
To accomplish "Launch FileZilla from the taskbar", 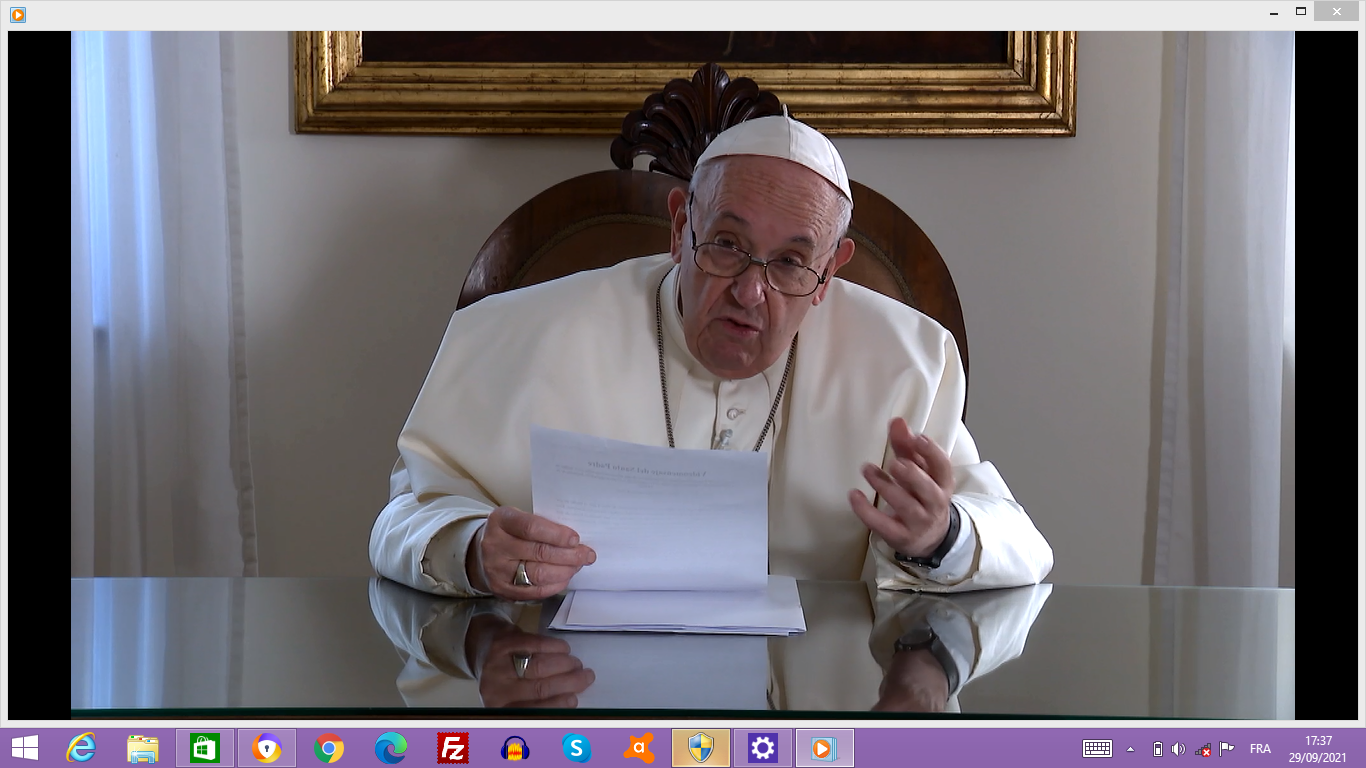I will [x=453, y=748].
